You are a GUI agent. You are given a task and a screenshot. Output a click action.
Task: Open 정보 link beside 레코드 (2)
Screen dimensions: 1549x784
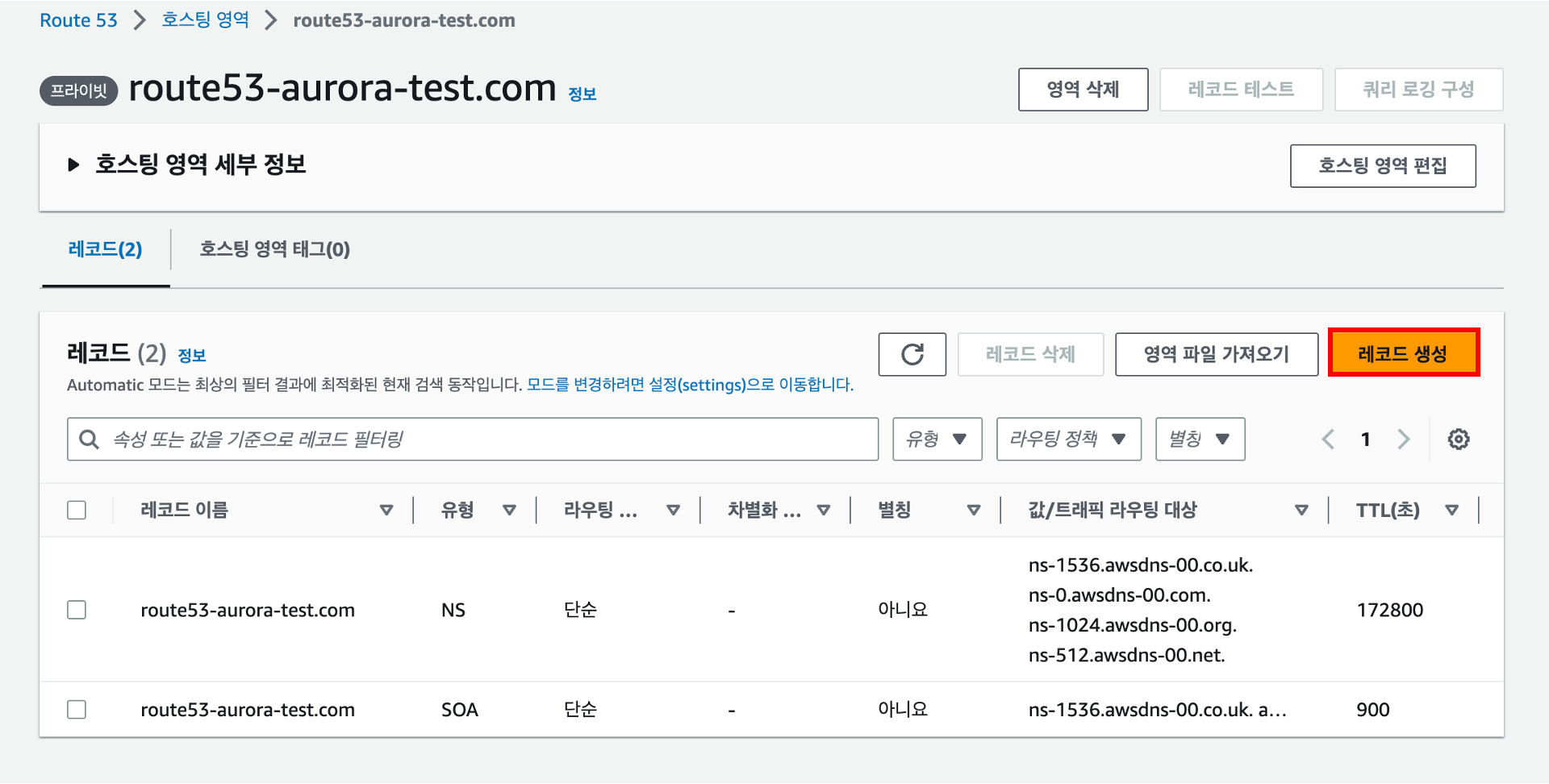coord(192,356)
